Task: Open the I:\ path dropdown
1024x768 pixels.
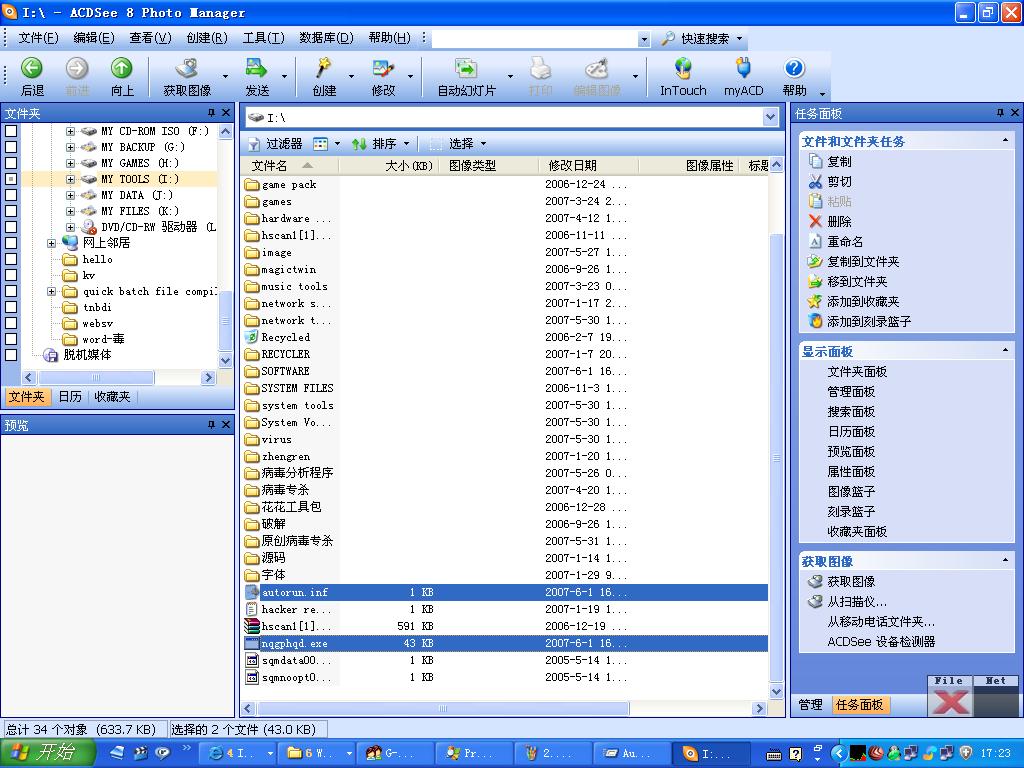Action: pyautogui.click(x=771, y=118)
